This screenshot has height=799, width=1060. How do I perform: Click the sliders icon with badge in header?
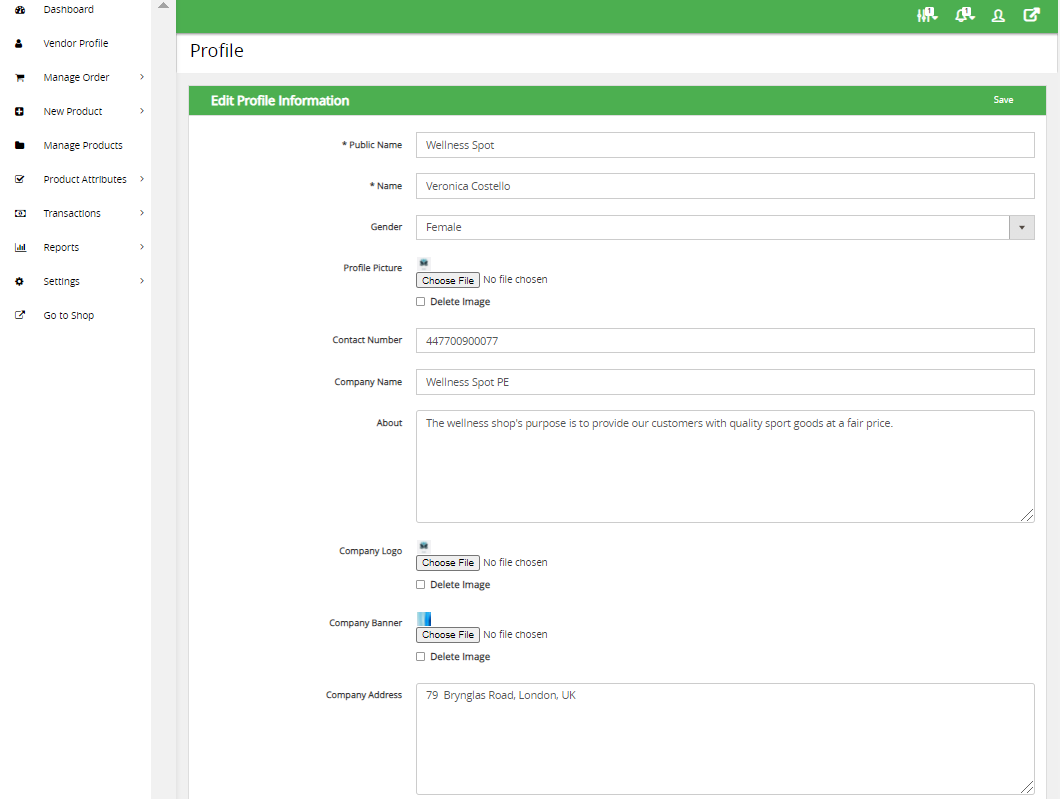pos(927,15)
